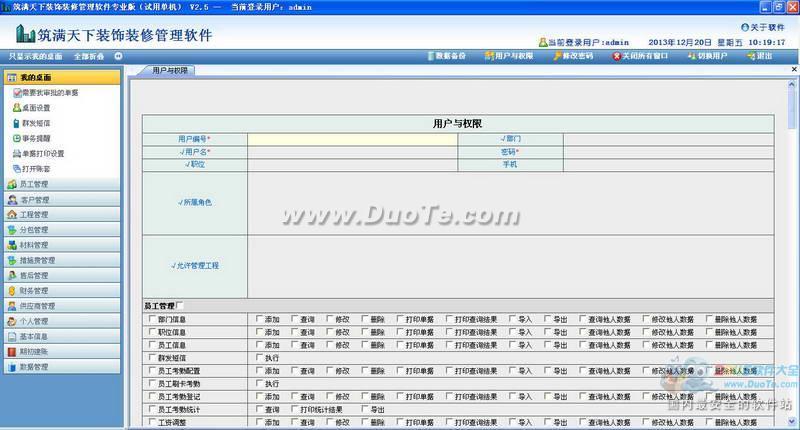The width and height of the screenshot is (800, 430).
Task: Collapse 我的桌面 sidebar header
Action: [x=62, y=78]
